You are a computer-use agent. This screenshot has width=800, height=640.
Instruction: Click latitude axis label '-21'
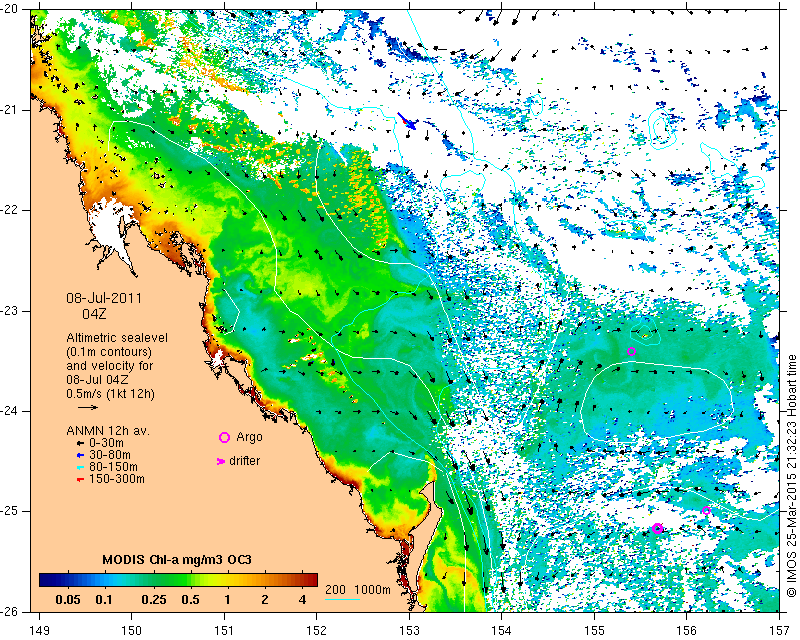10,110
